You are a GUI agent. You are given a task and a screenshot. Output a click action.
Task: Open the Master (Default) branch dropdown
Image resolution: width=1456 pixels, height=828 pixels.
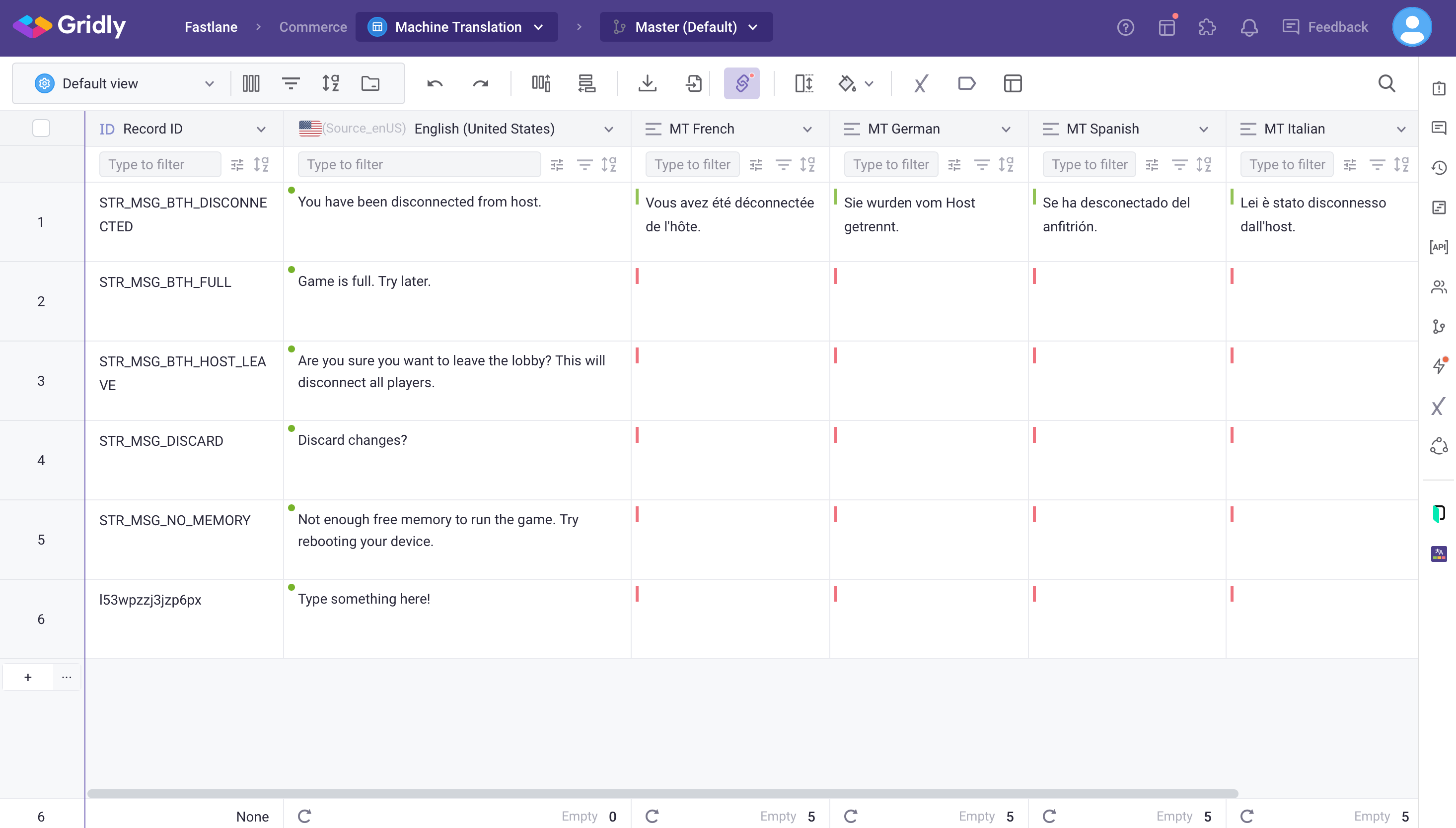(x=686, y=27)
